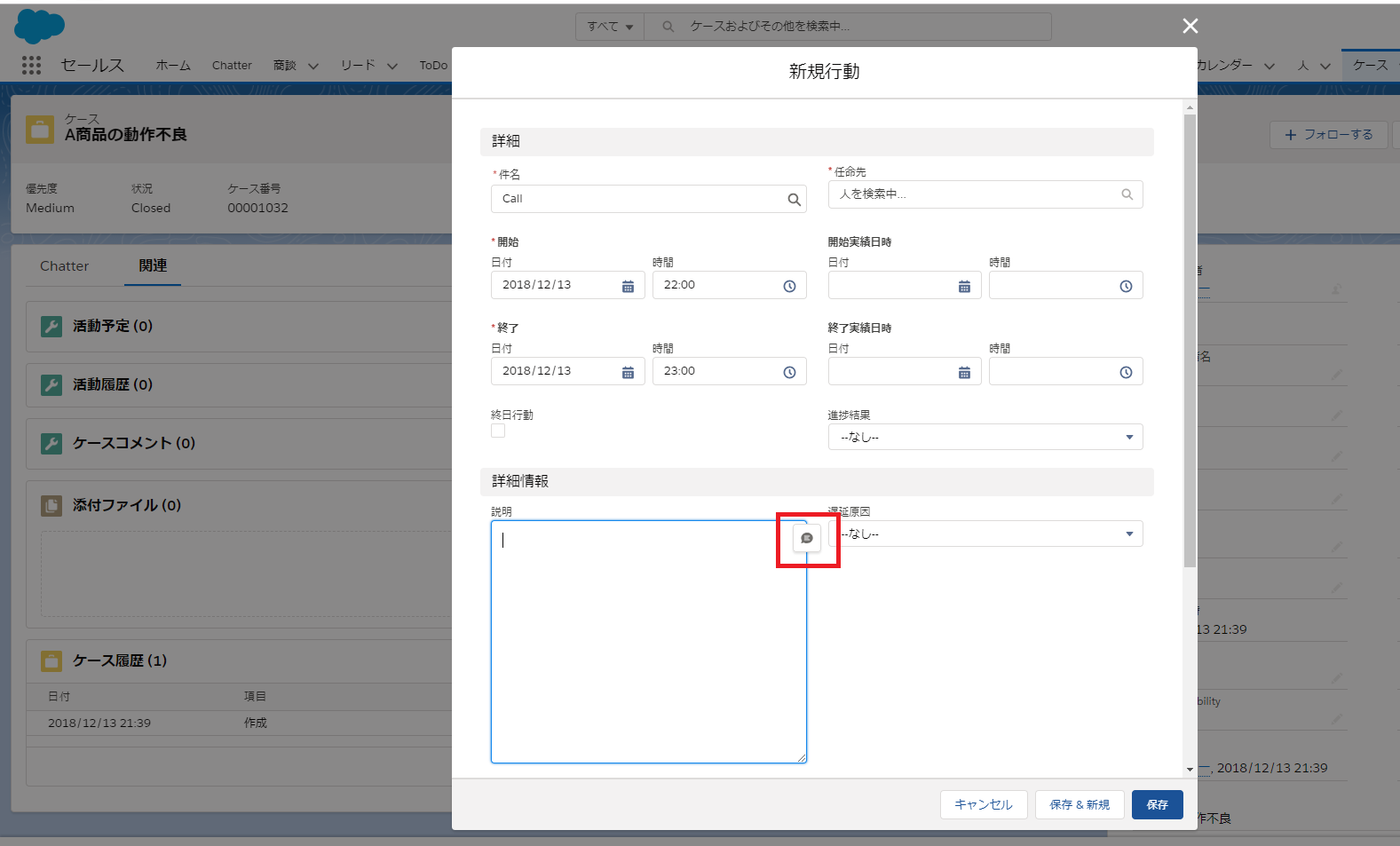The image size is (1400, 846).
Task: Open clock picker for 開始 time
Action: tap(789, 286)
